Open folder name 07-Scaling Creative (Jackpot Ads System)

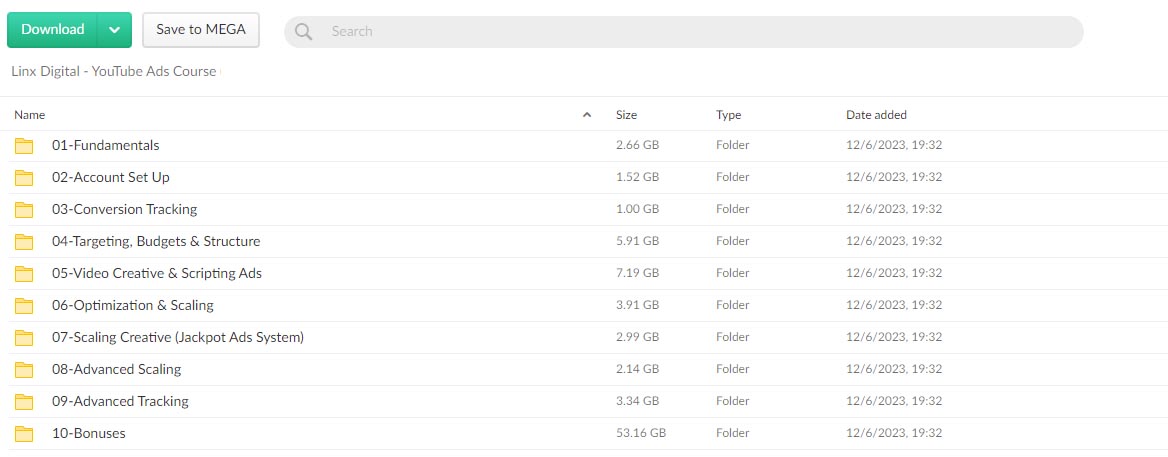click(x=177, y=337)
